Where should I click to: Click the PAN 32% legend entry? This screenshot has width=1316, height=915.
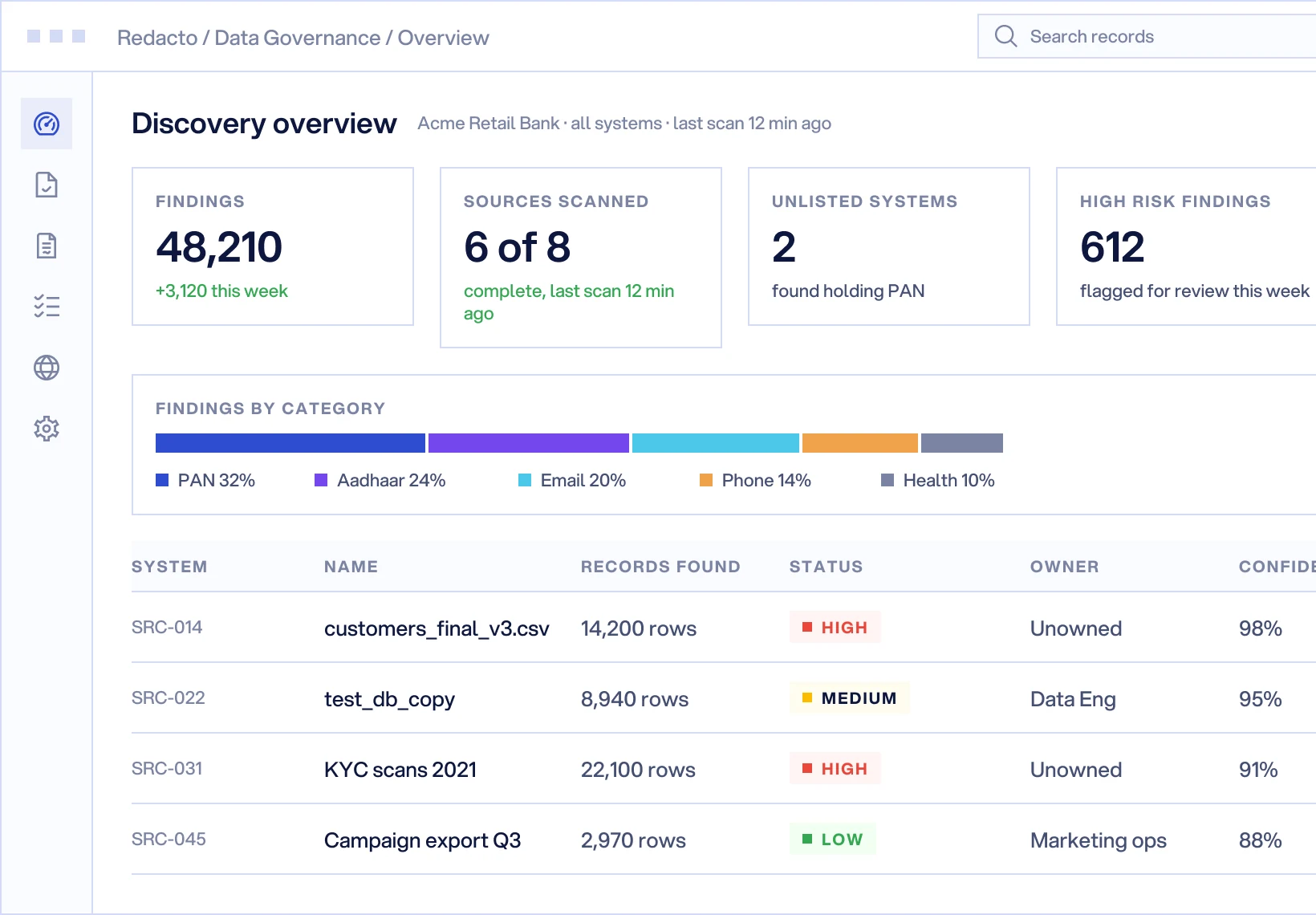tap(205, 480)
